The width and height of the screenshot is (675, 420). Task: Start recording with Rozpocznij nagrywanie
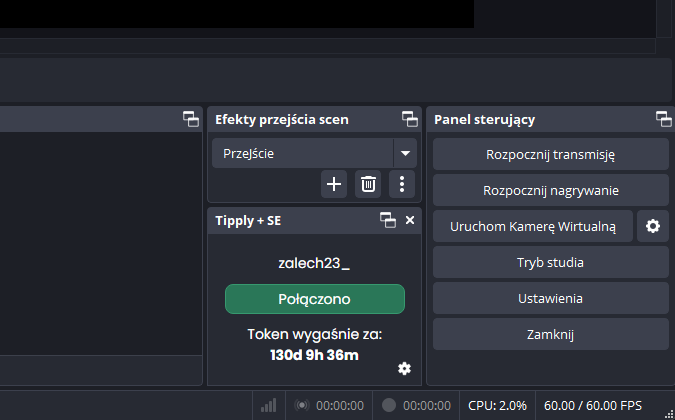click(551, 190)
